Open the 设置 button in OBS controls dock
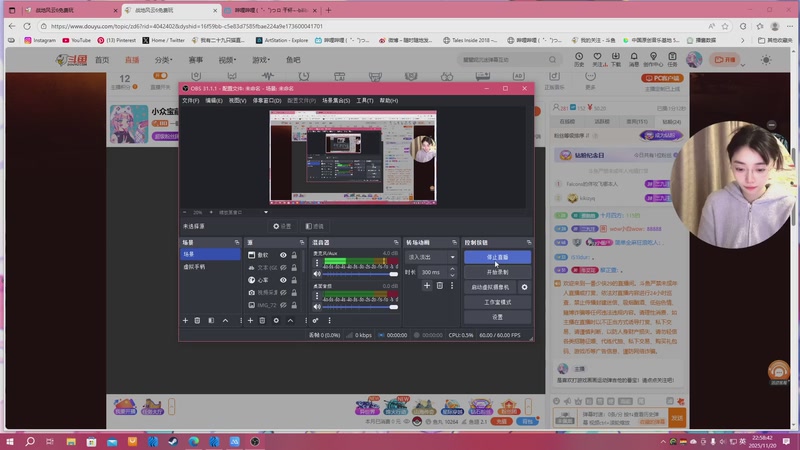The image size is (800, 450). pyautogui.click(x=497, y=317)
